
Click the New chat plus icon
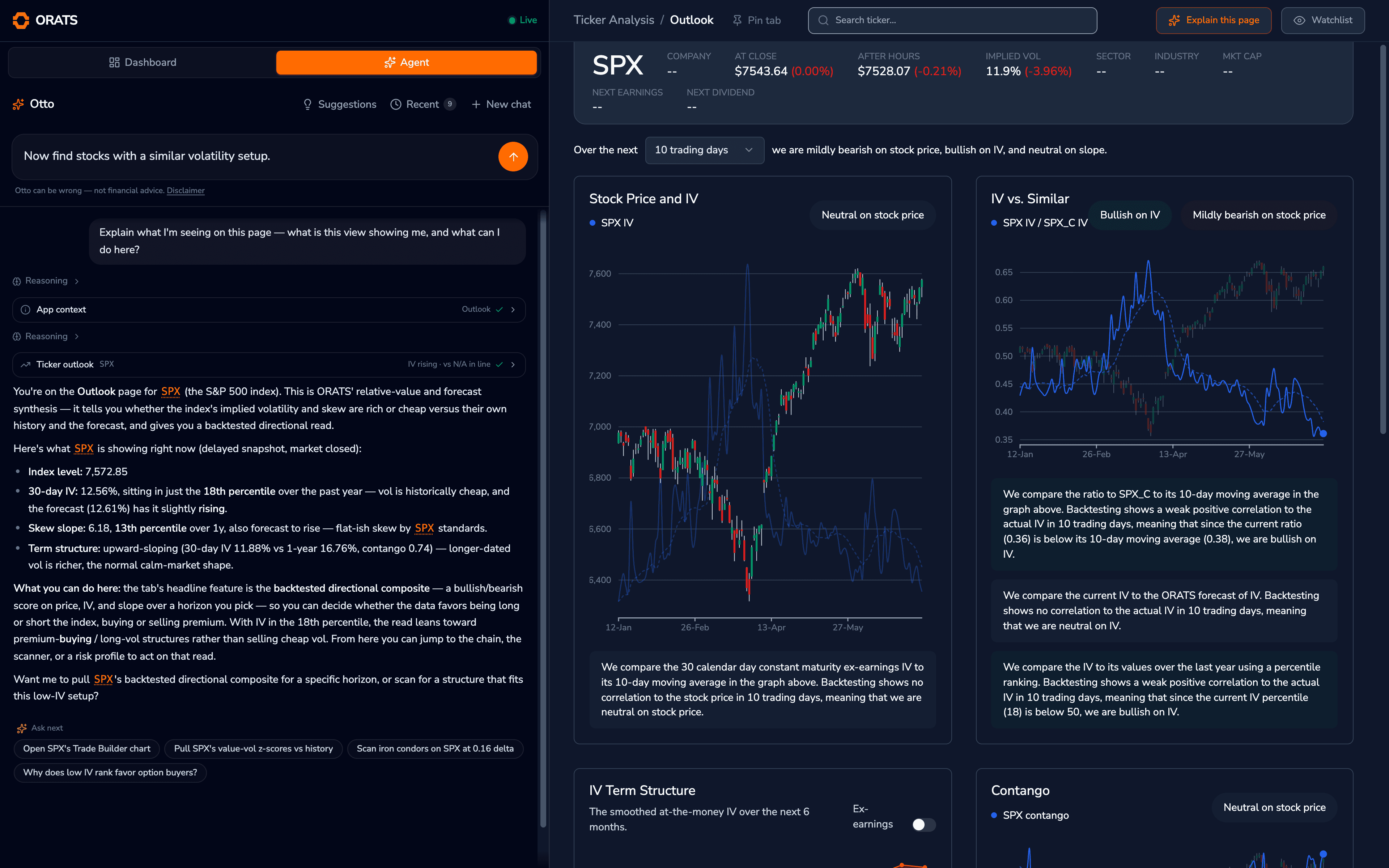tap(476, 104)
